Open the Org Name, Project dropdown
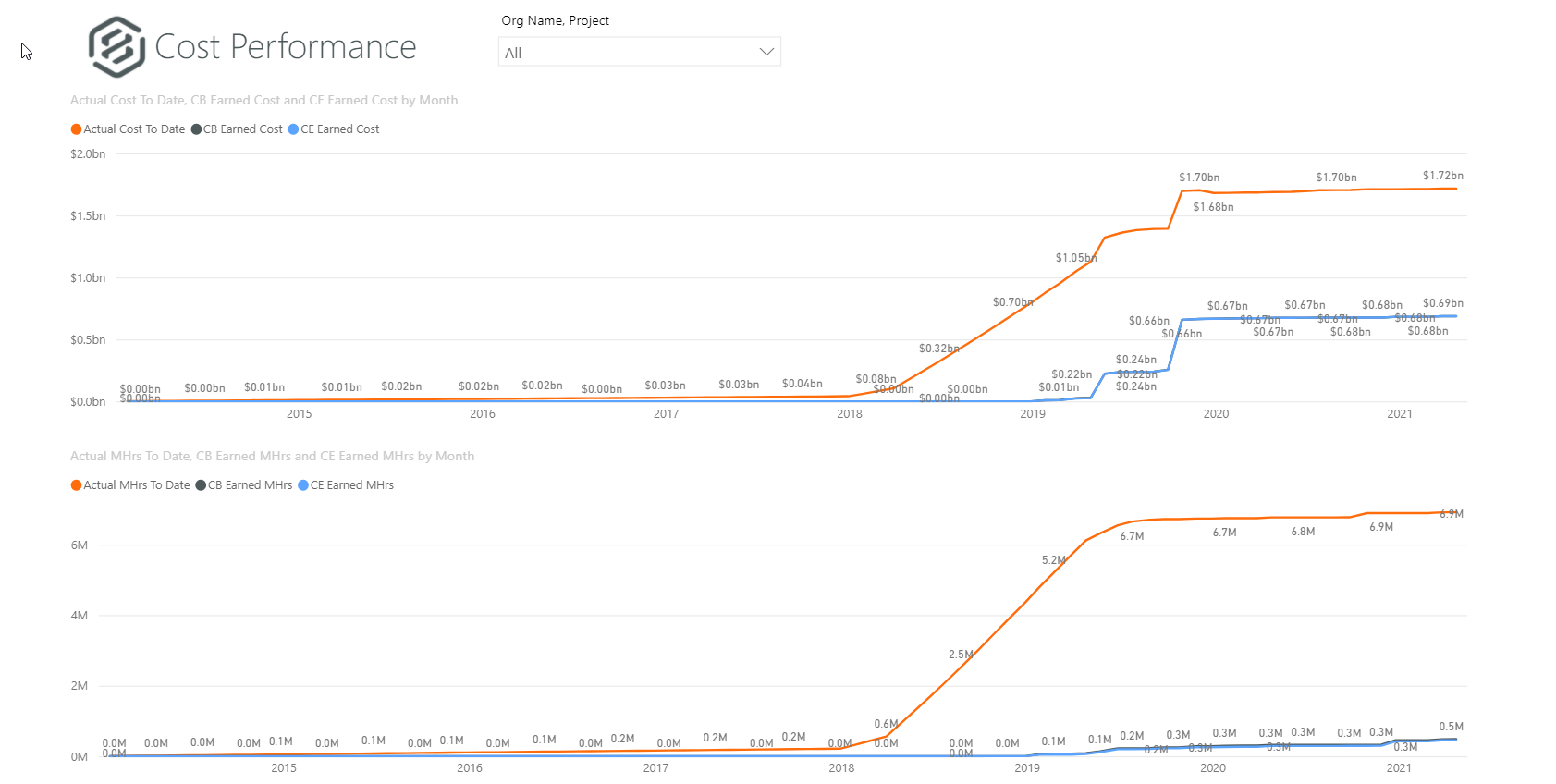 pyautogui.click(x=640, y=52)
